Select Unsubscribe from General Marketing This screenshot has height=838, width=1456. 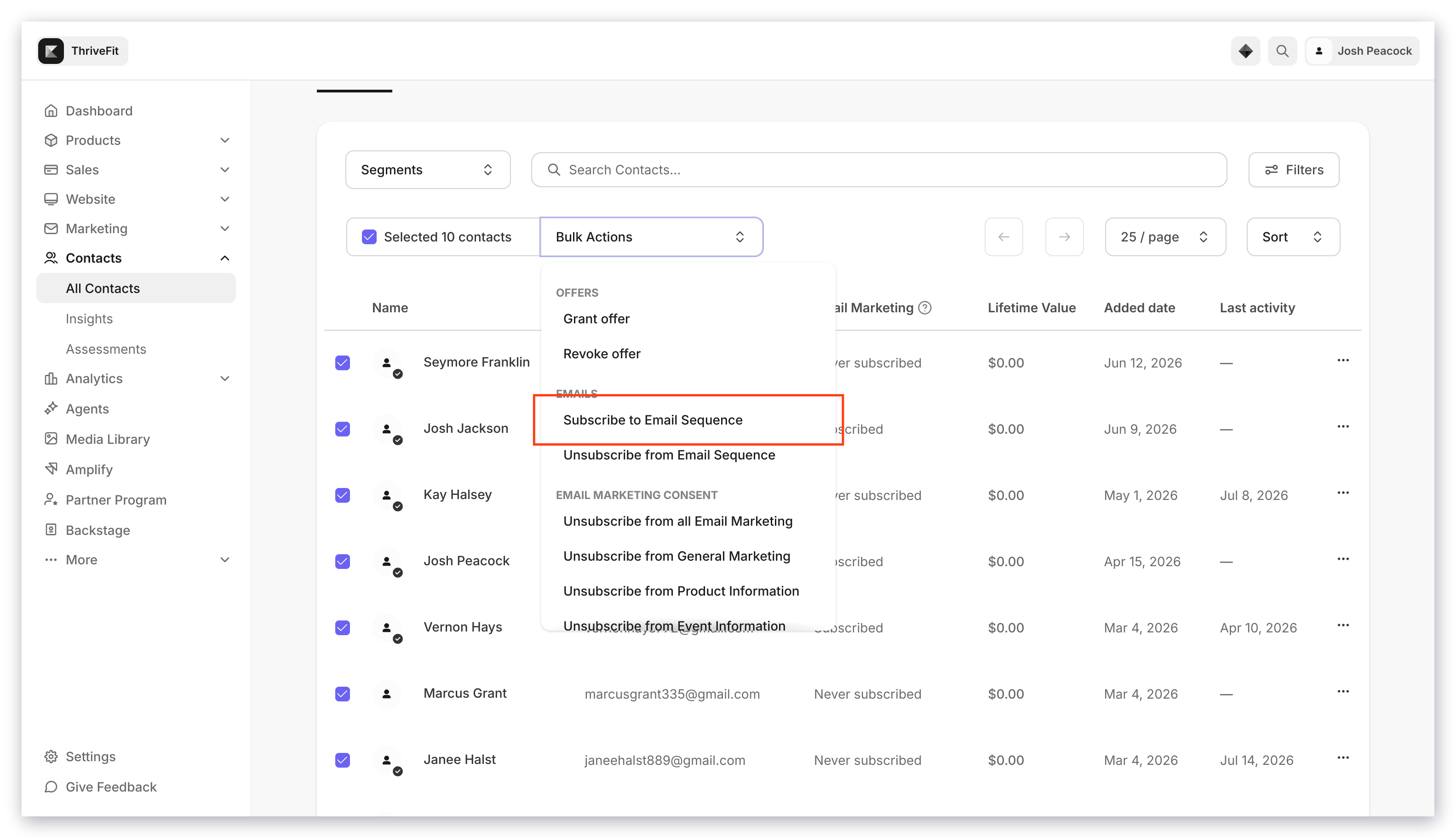click(676, 556)
